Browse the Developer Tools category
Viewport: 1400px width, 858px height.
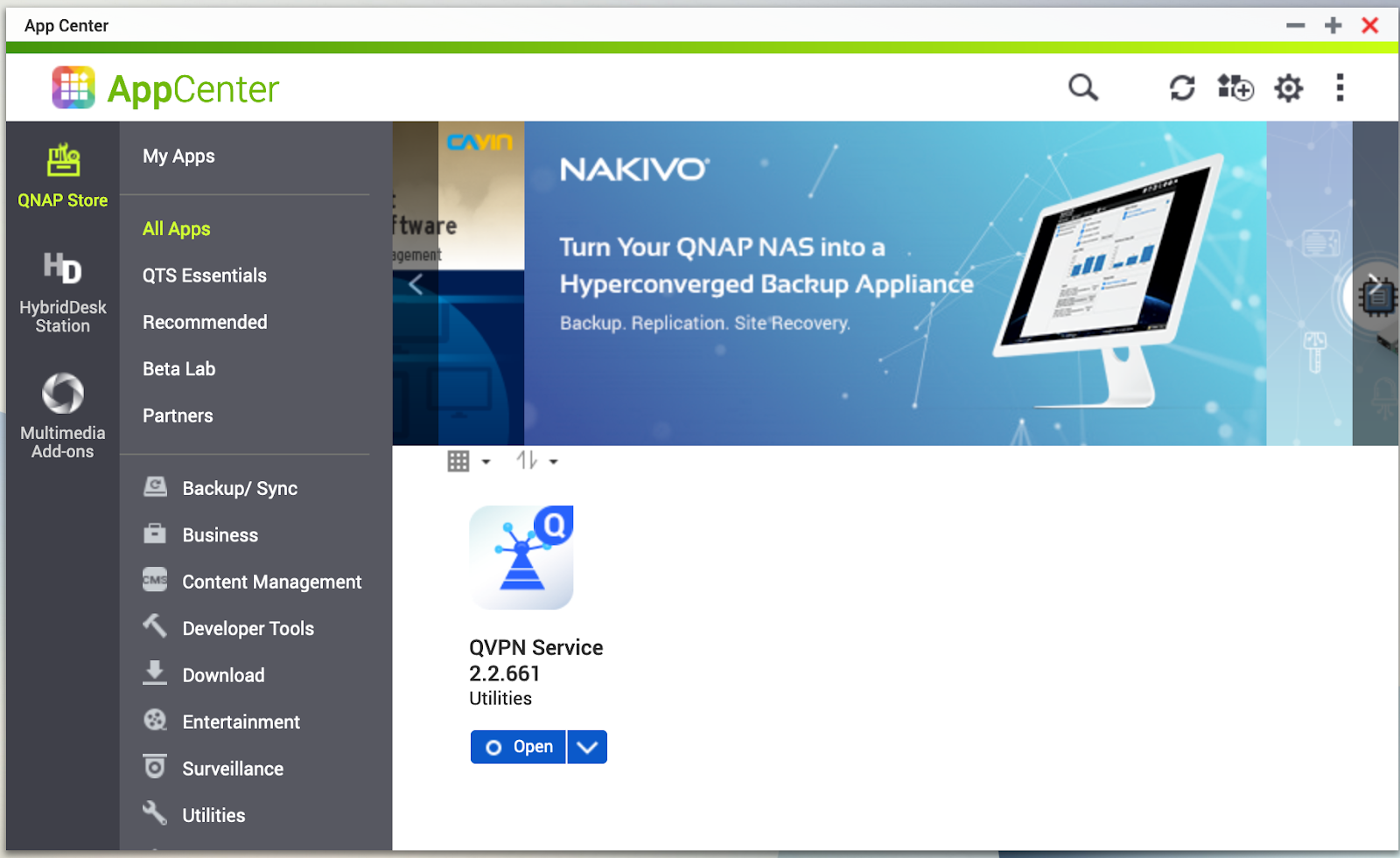pos(248,629)
